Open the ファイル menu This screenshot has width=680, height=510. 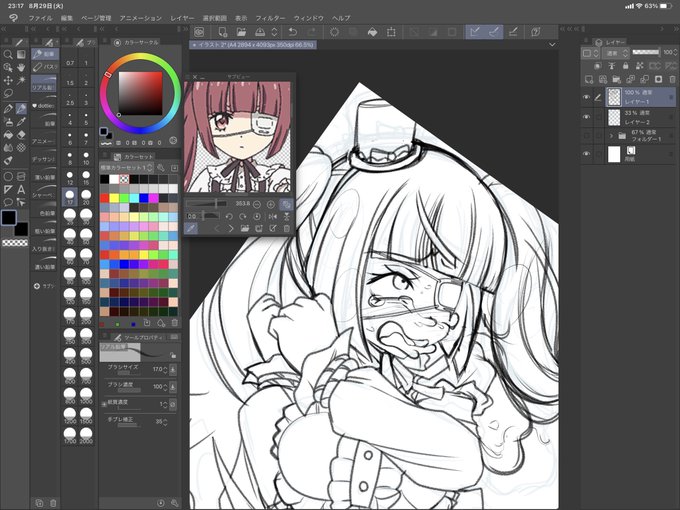click(40, 18)
